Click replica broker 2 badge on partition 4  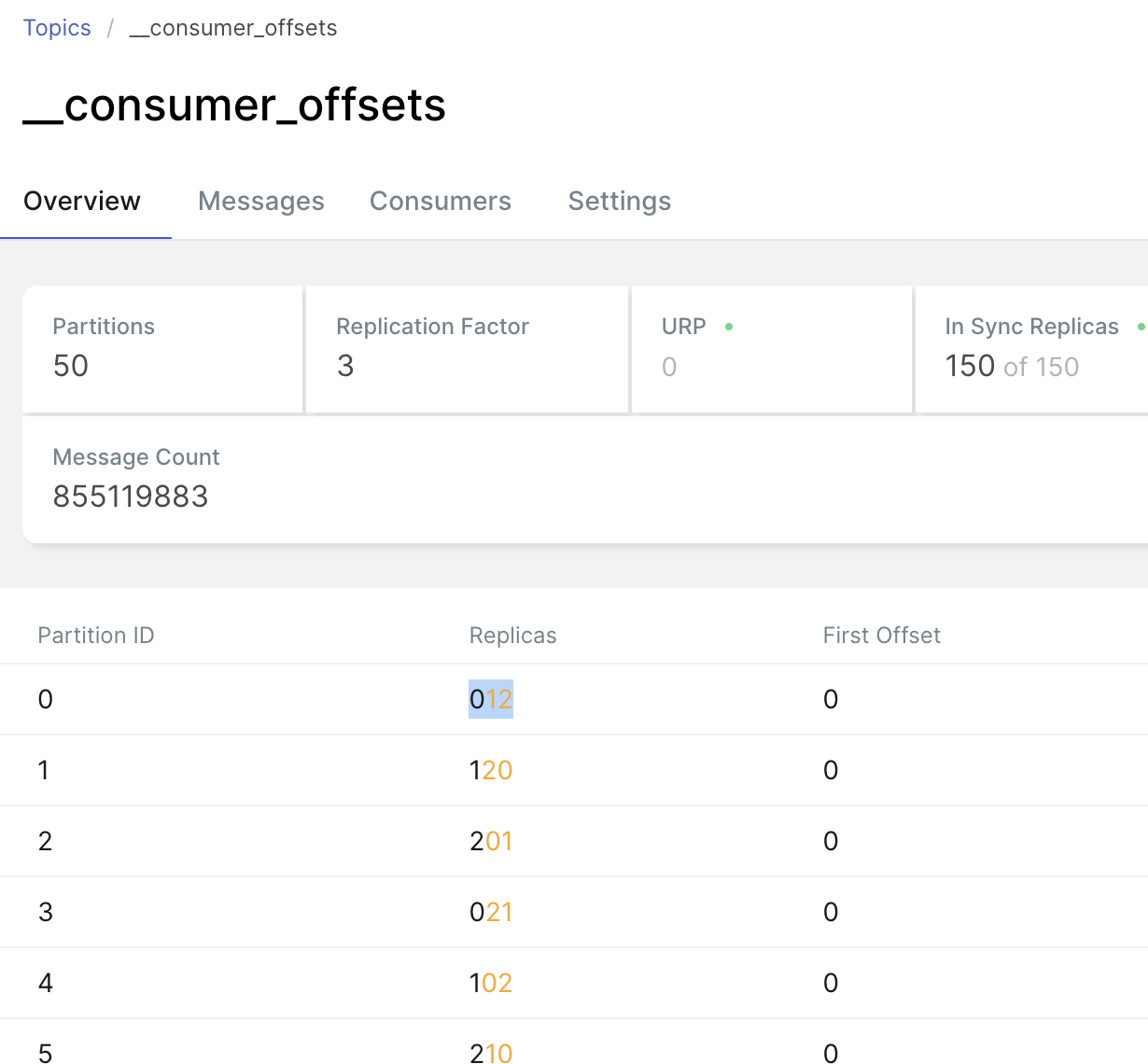coord(507,983)
